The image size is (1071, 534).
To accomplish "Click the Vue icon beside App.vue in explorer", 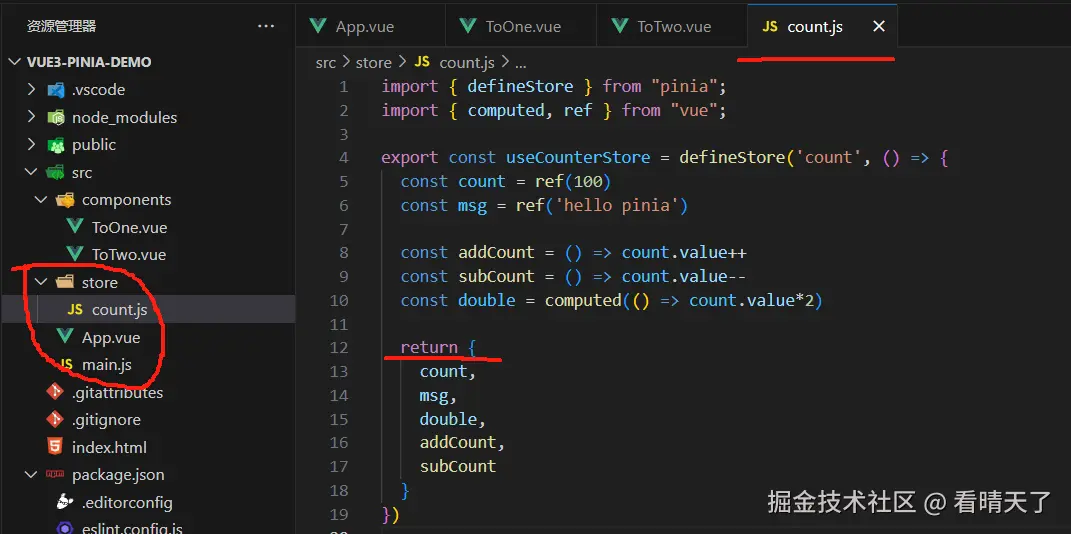I will (66, 337).
